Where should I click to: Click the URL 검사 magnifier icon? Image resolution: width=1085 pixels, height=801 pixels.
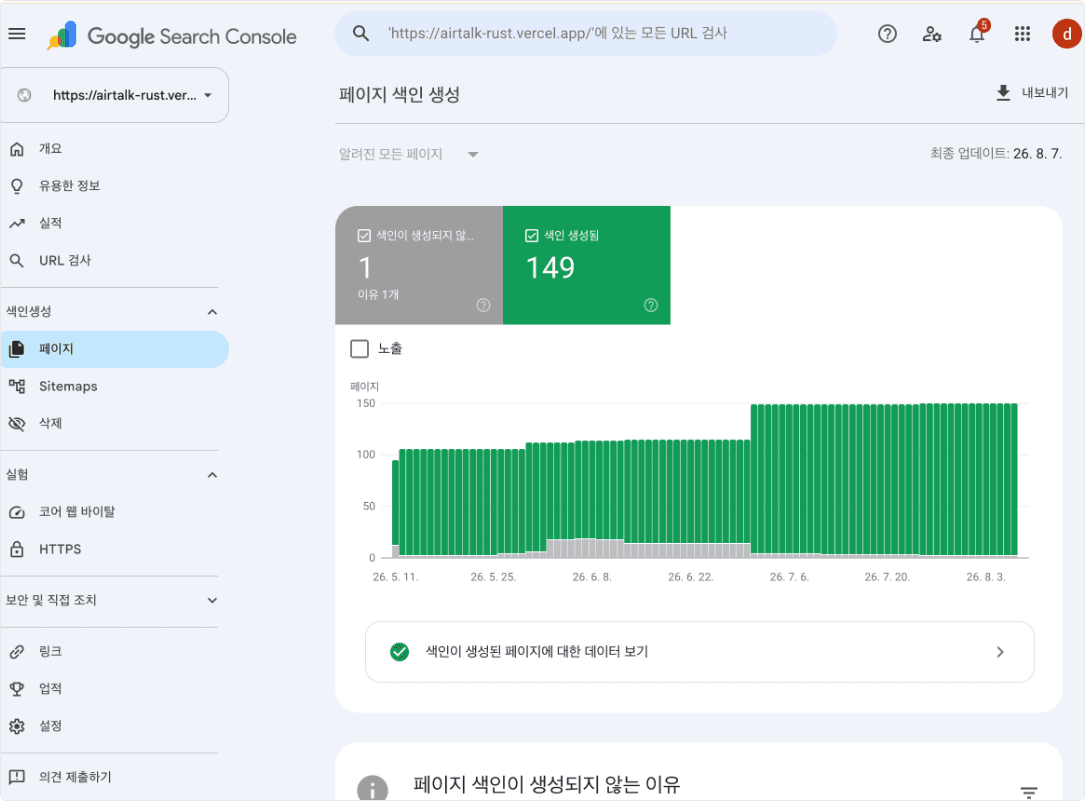pyautogui.click(x=17, y=261)
